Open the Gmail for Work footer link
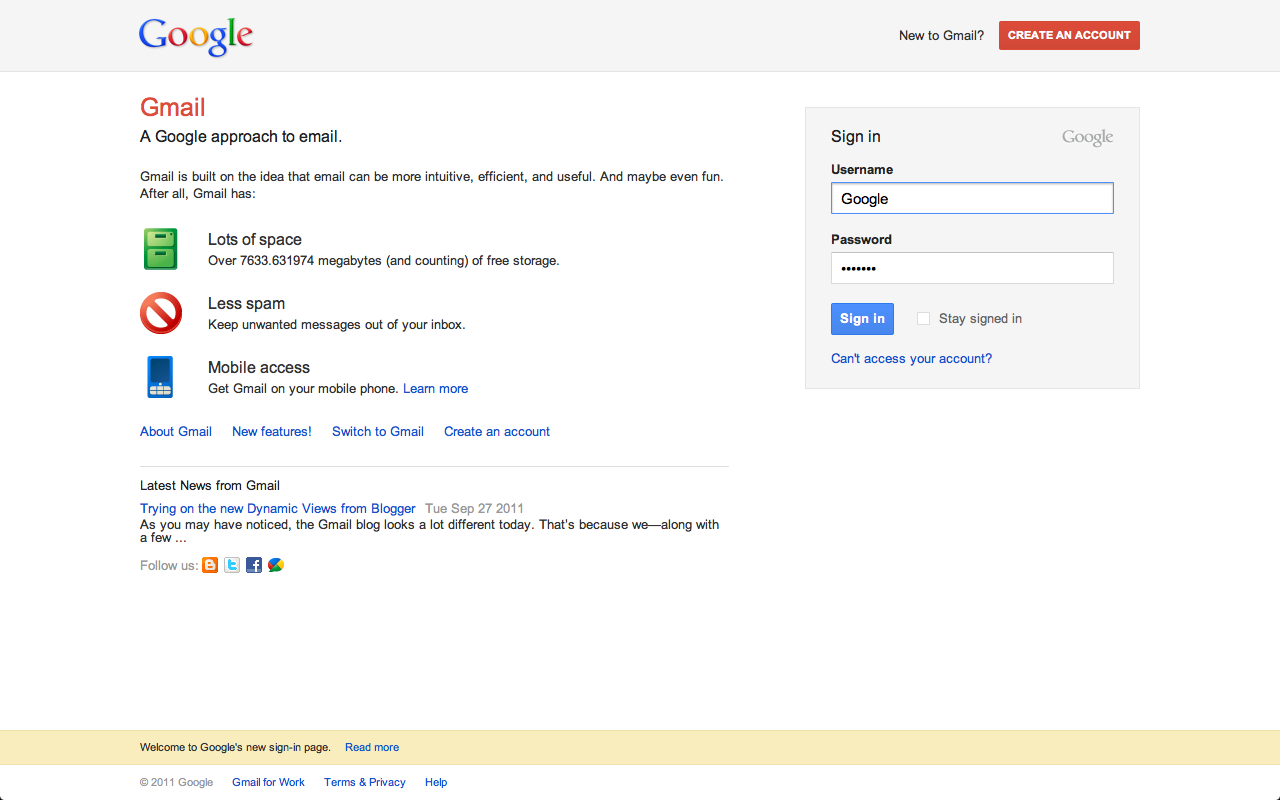This screenshot has height=800, width=1280. 268,783
